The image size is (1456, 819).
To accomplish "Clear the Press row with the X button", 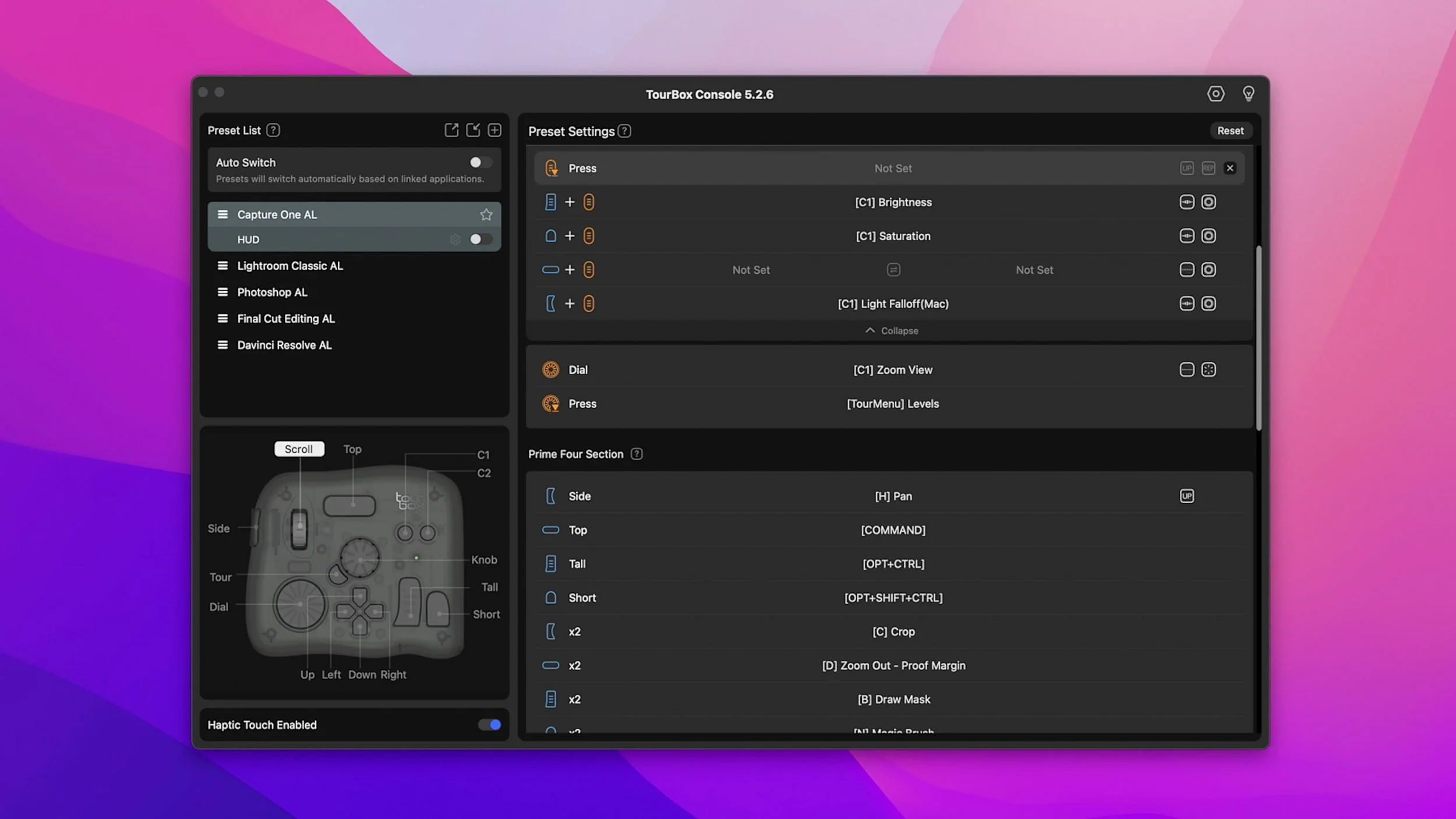I will (x=1230, y=168).
